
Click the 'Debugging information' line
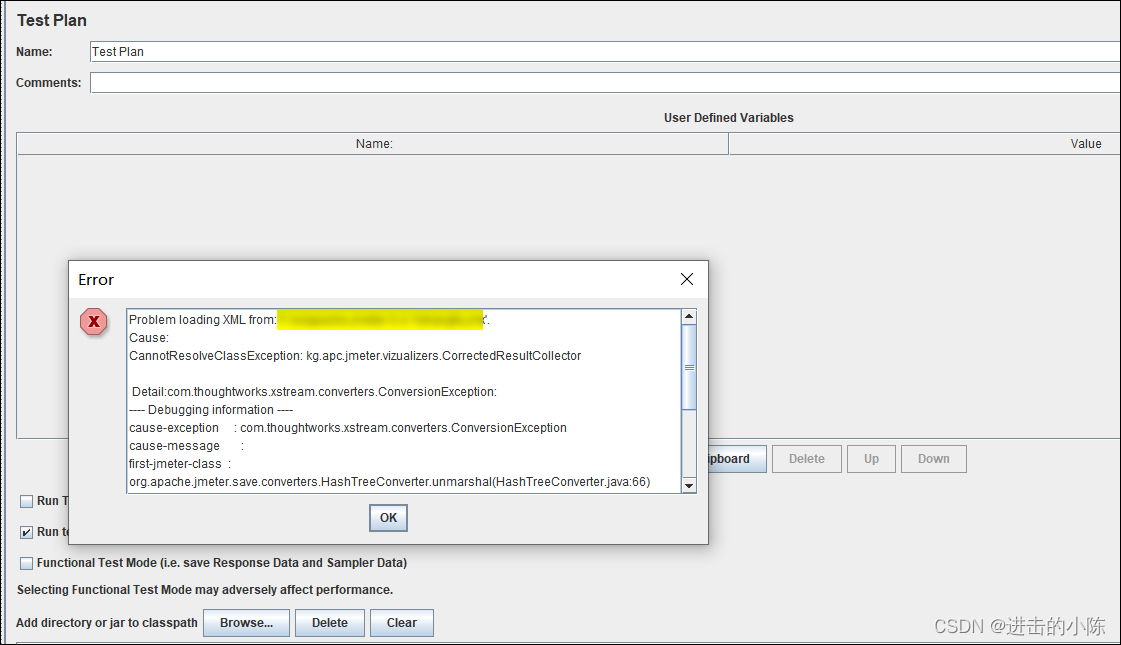click(x=211, y=410)
